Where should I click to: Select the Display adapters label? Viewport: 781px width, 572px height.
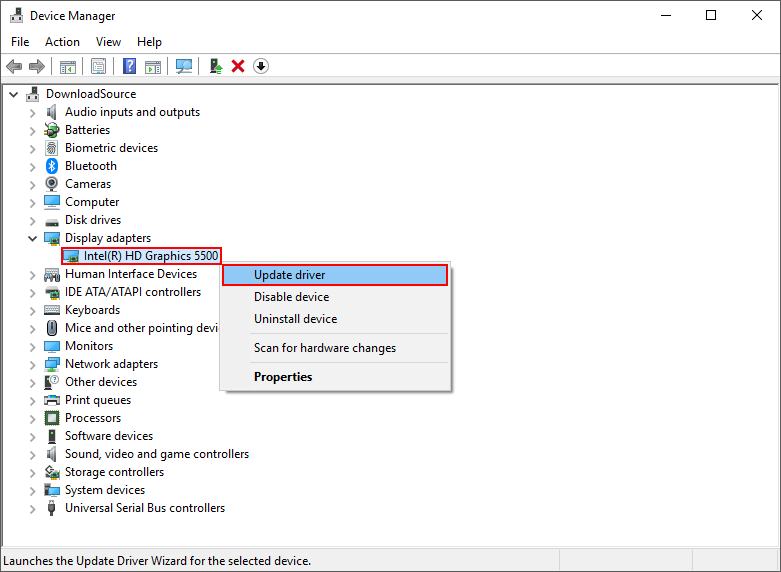click(x=108, y=238)
